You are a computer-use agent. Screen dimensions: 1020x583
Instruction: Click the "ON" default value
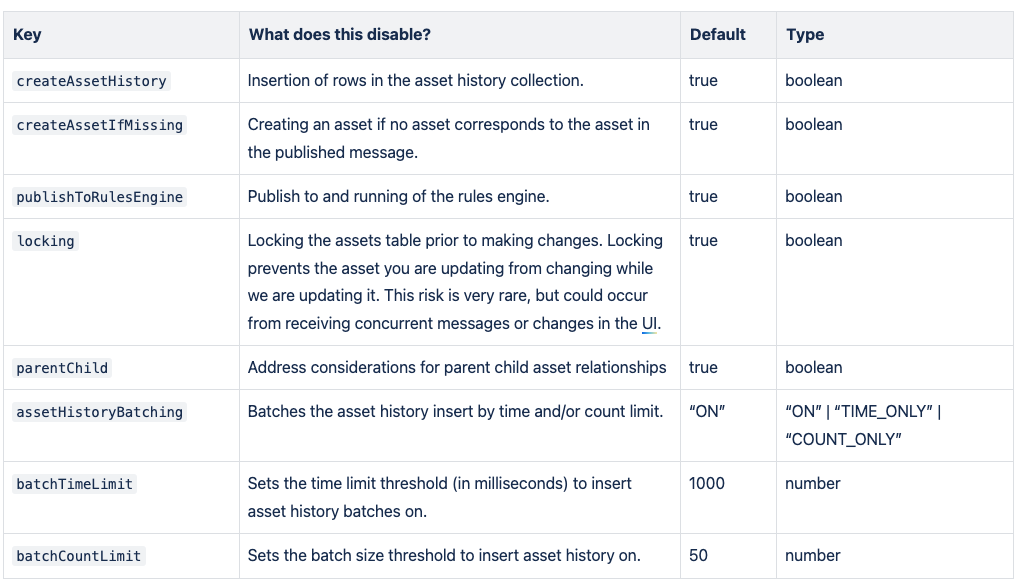click(x=707, y=411)
